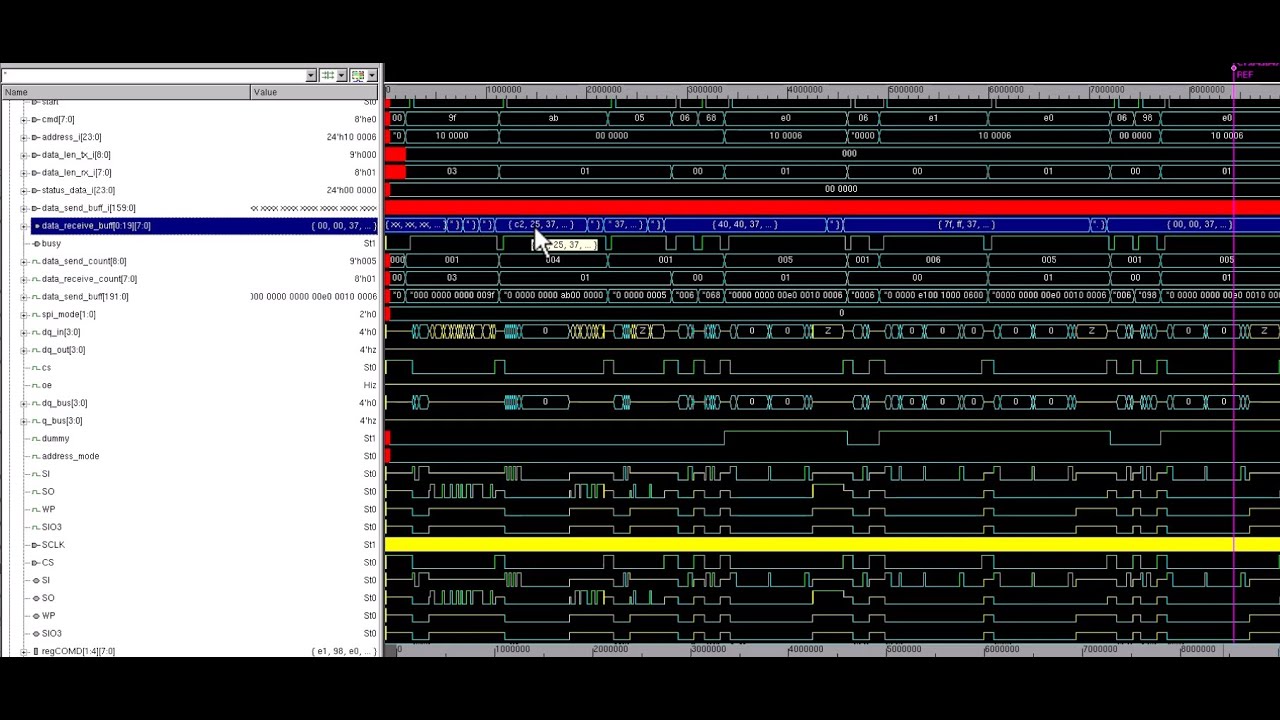Click input port icon of data_send_buff_i[159:0]
Image resolution: width=1280 pixels, height=720 pixels.
click(x=35, y=208)
